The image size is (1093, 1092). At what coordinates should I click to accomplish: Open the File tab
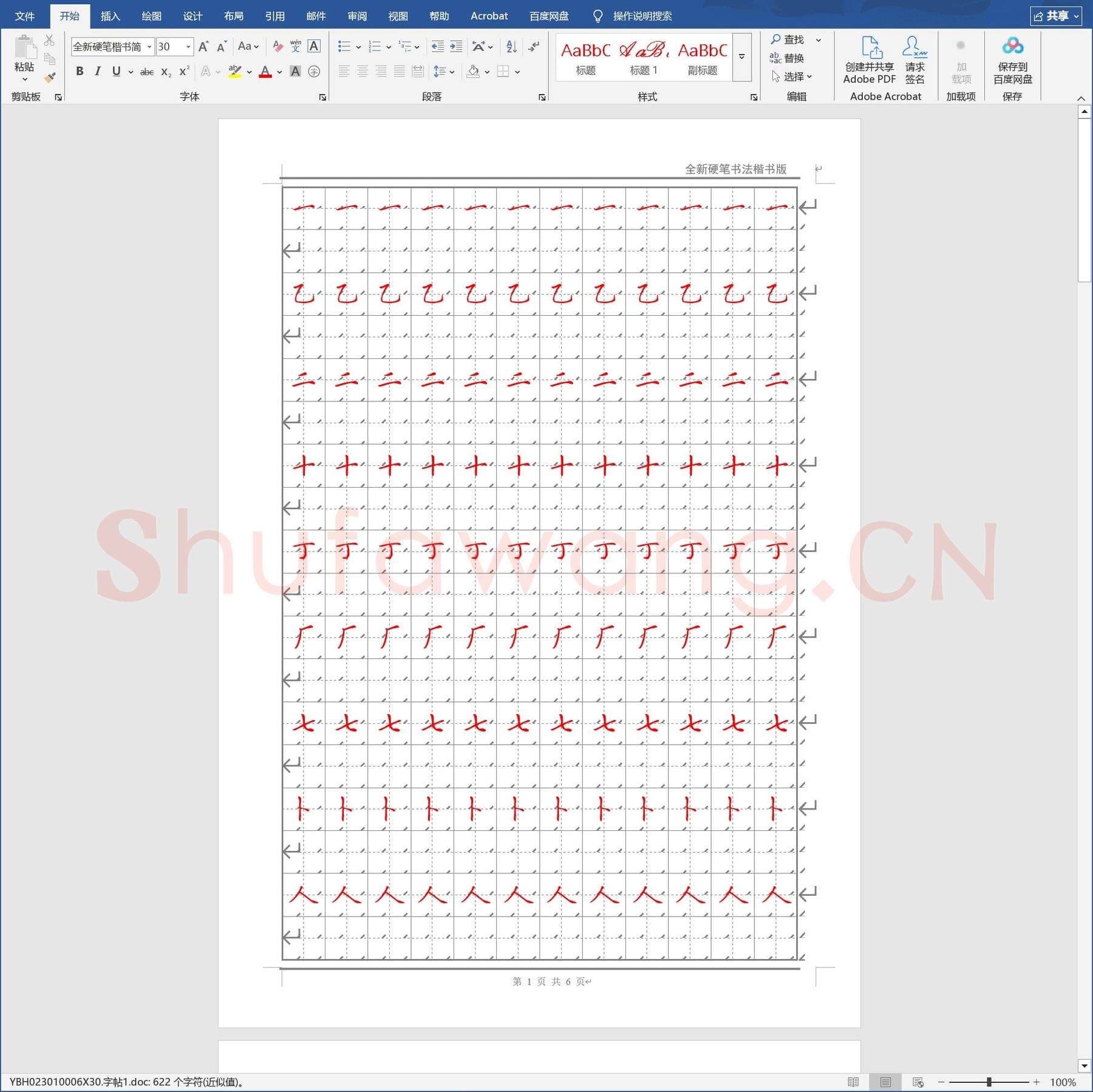pyautogui.click(x=24, y=16)
